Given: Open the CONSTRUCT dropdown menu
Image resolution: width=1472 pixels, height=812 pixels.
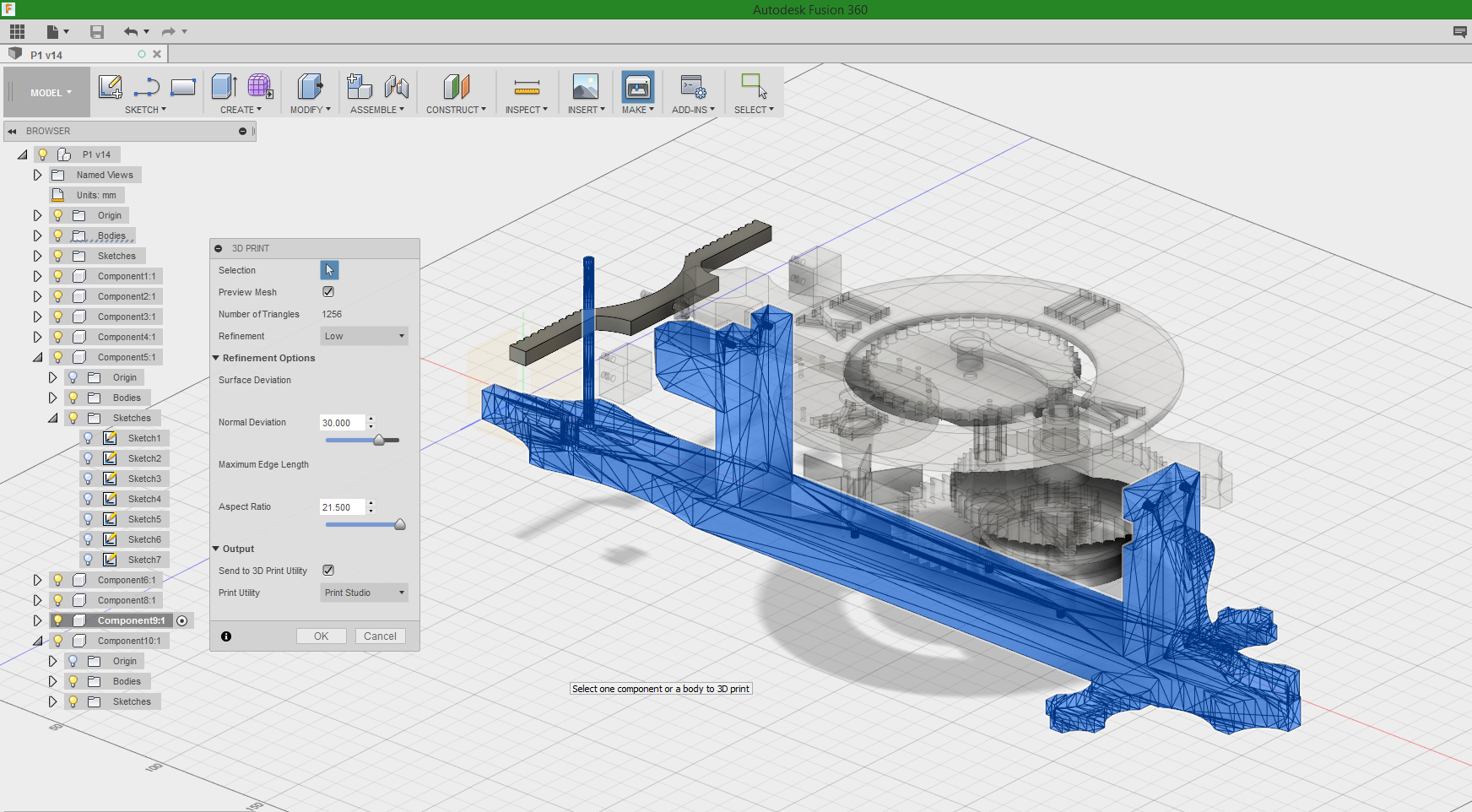Looking at the screenshot, I should tap(456, 110).
